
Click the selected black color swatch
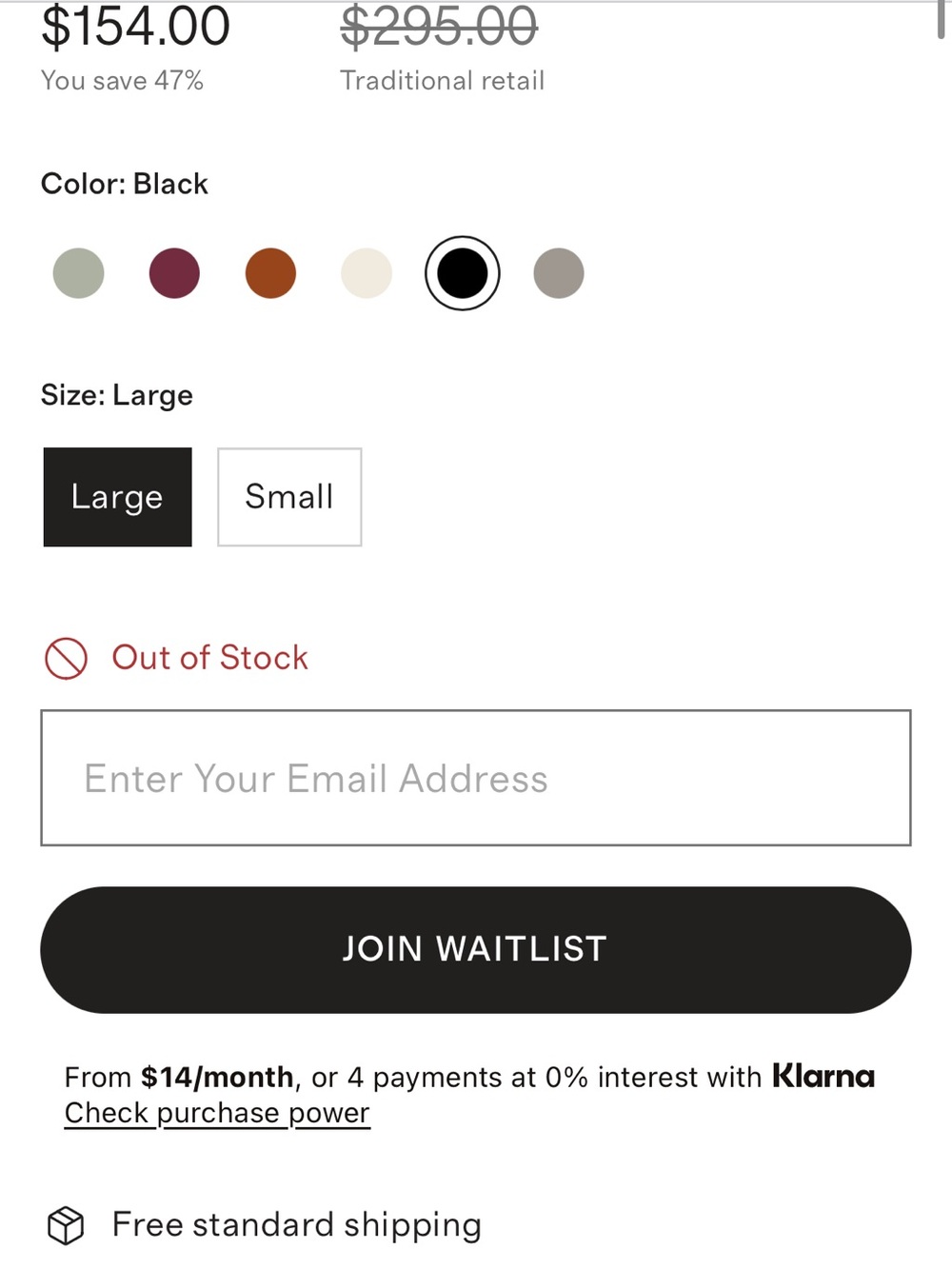[x=463, y=273]
